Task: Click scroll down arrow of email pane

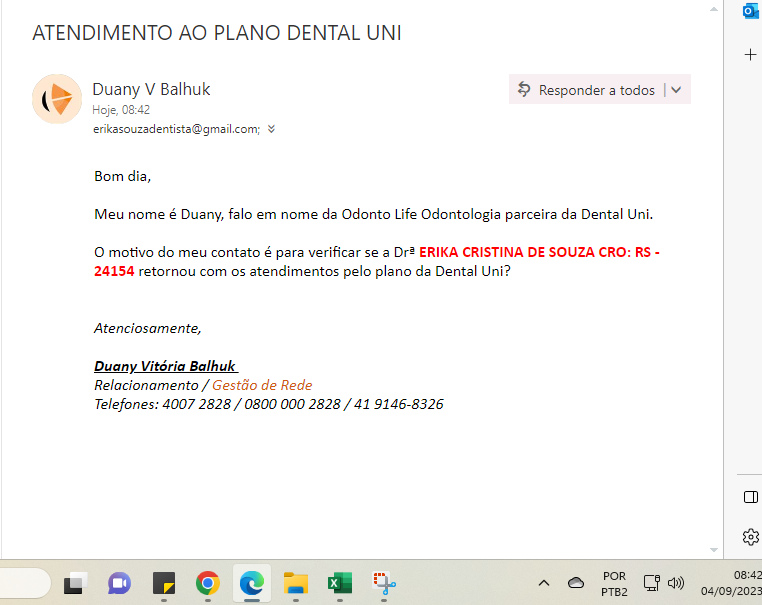Action: tap(714, 550)
